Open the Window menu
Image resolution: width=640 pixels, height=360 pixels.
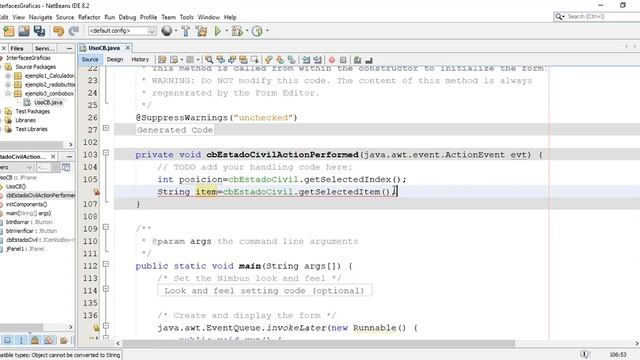pos(209,17)
